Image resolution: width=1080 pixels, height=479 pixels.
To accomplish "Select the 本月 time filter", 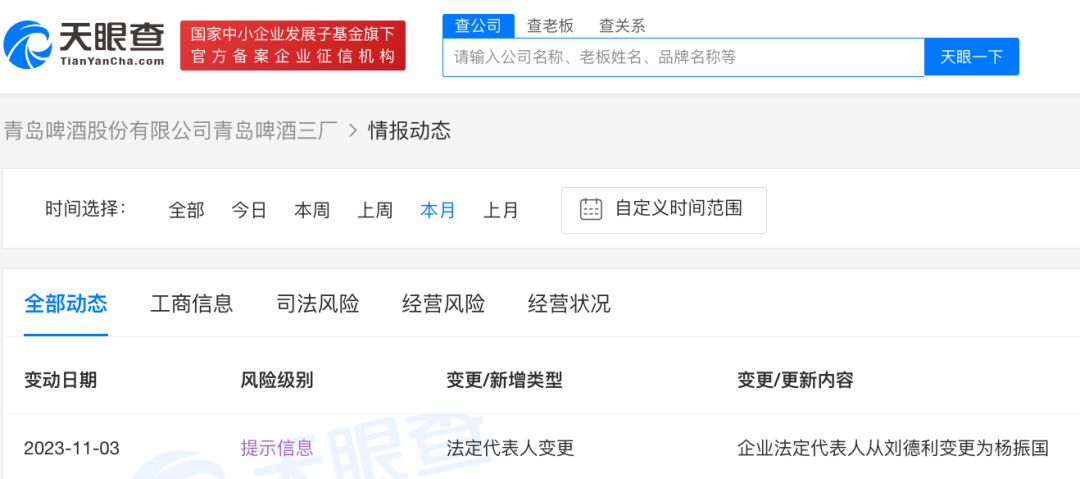I will (x=438, y=210).
